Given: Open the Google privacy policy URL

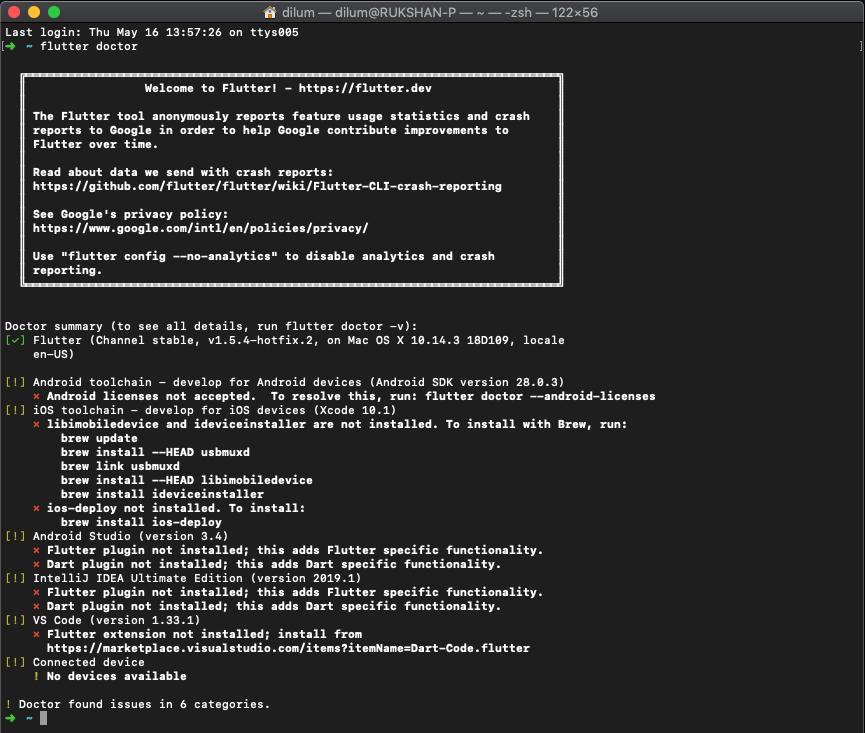Looking at the screenshot, I should point(200,228).
